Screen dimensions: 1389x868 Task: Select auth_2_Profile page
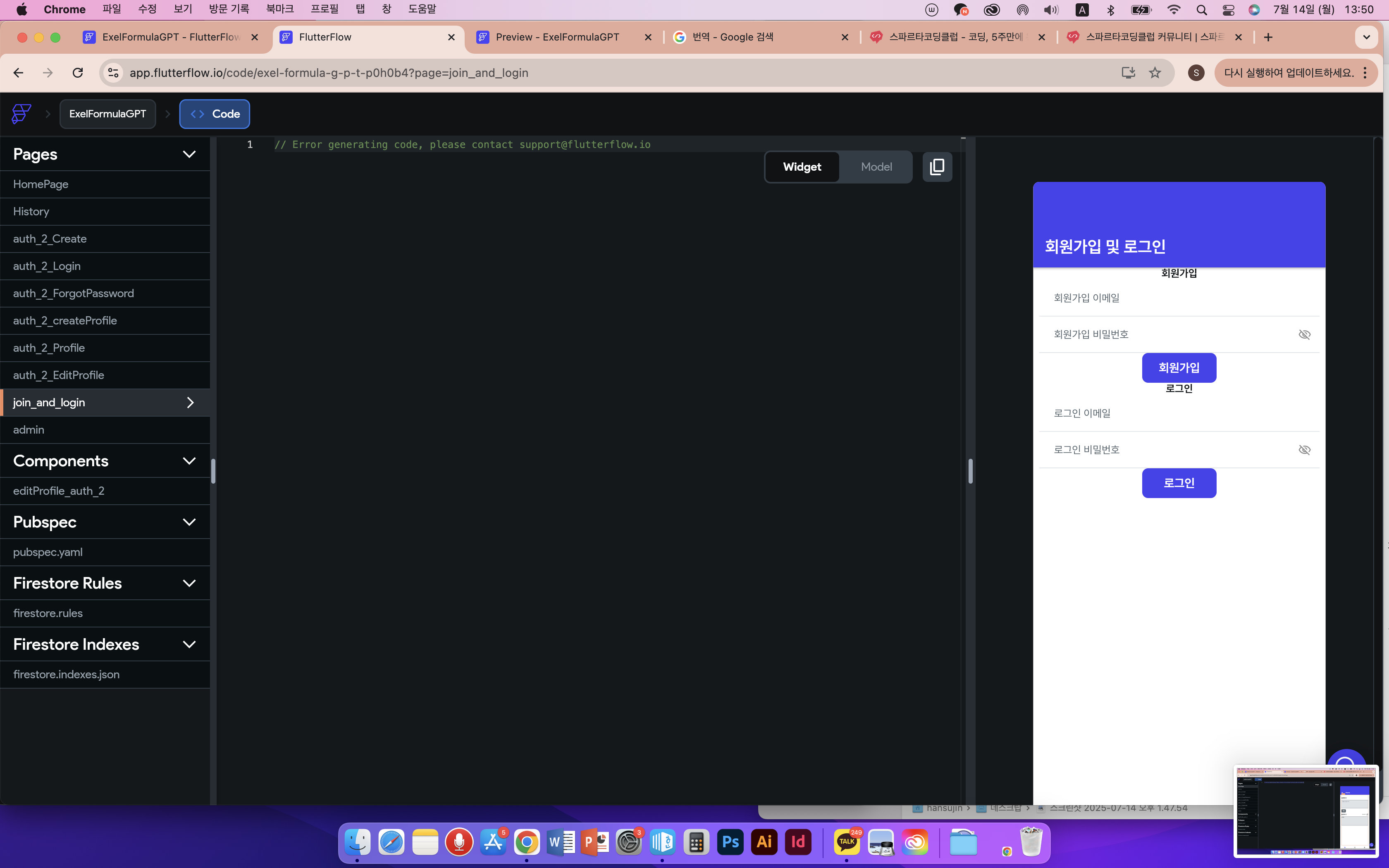click(105, 348)
